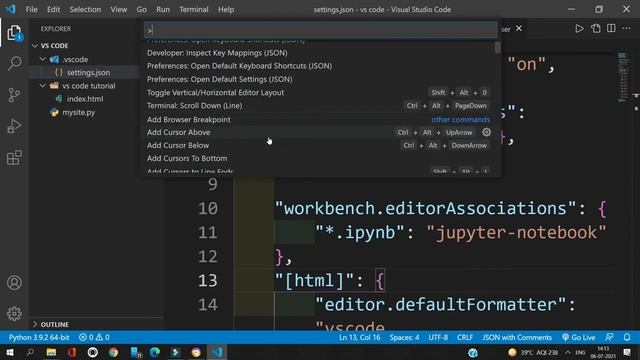Switch to VS Code in the taskbar
Screen dimensions: 640x360
(217, 352)
